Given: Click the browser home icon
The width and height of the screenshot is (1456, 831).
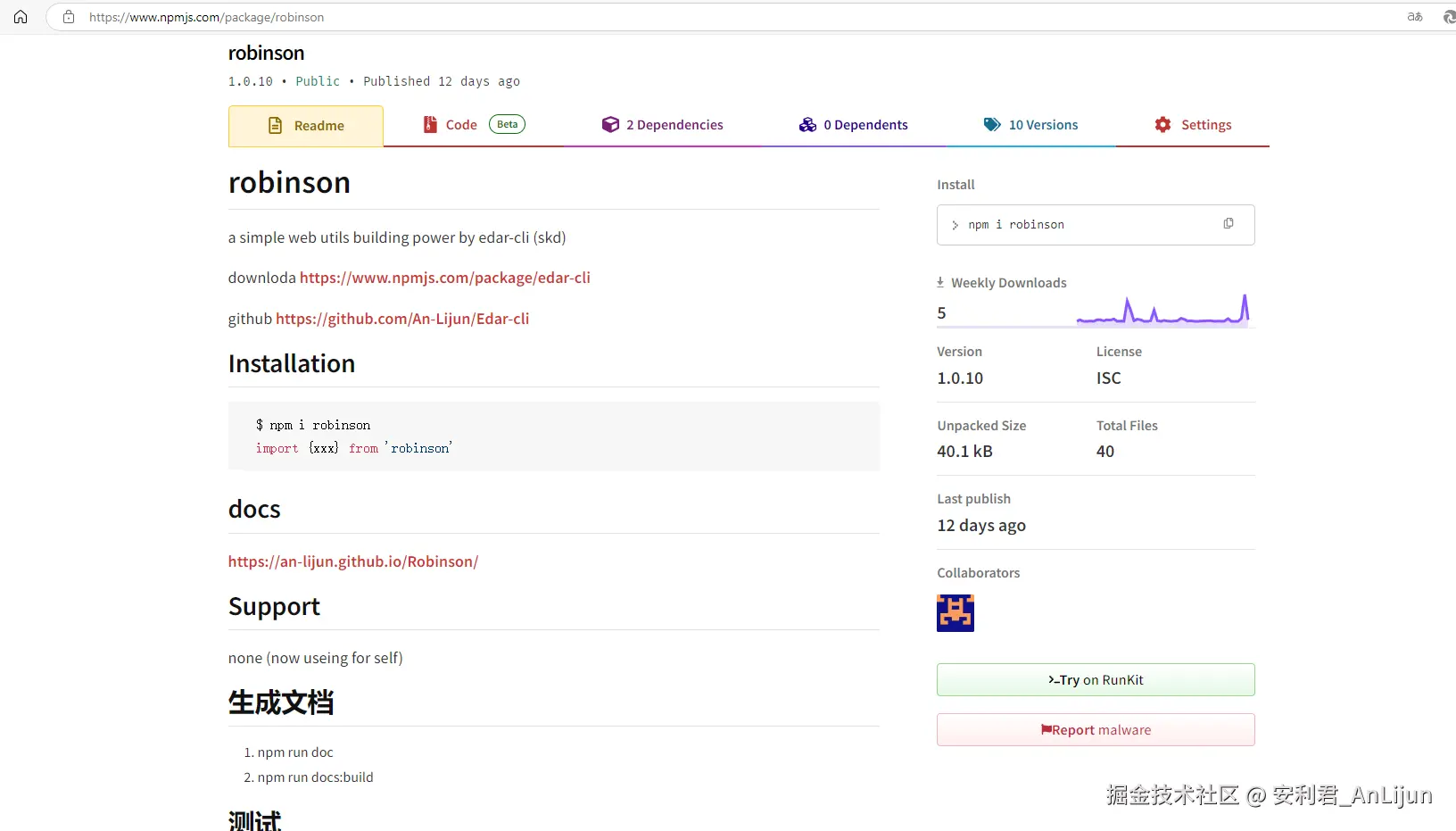Looking at the screenshot, I should point(21,17).
